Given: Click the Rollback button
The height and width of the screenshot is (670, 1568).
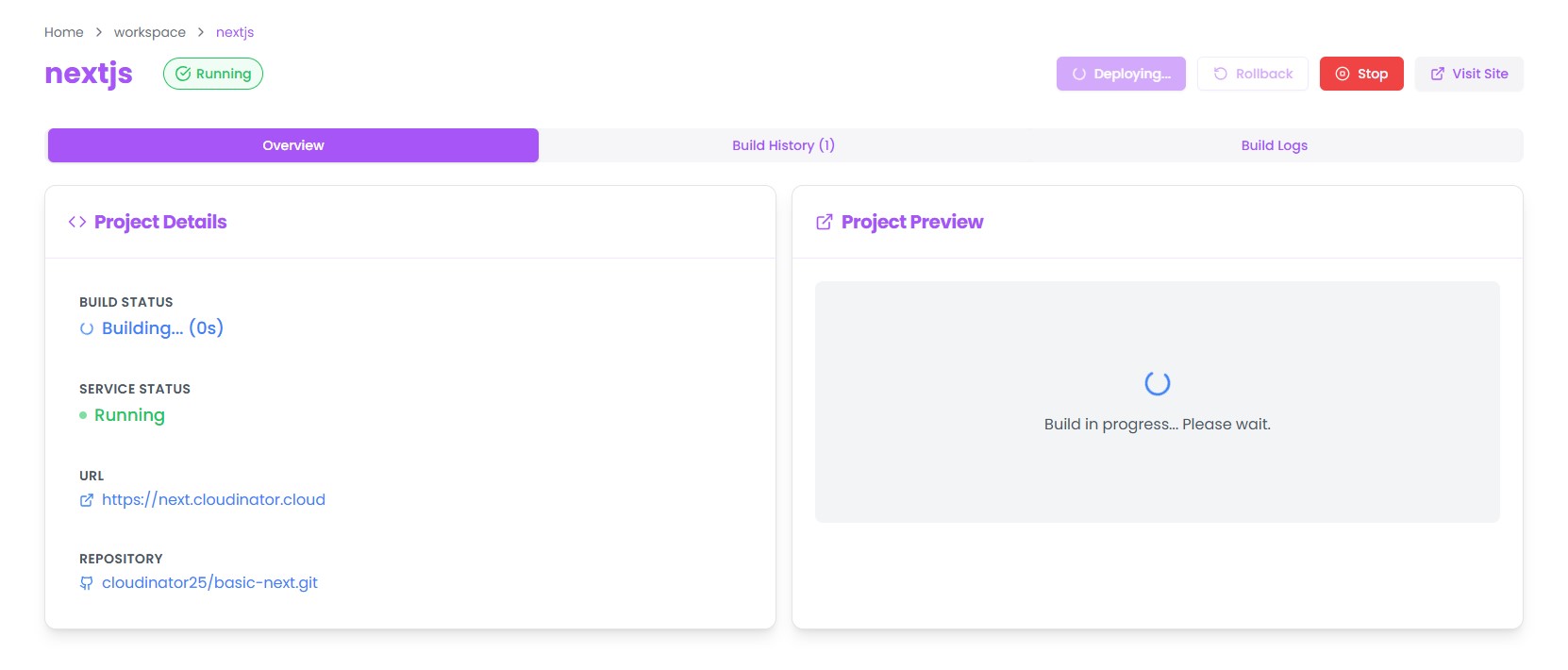Looking at the screenshot, I should click(1253, 74).
